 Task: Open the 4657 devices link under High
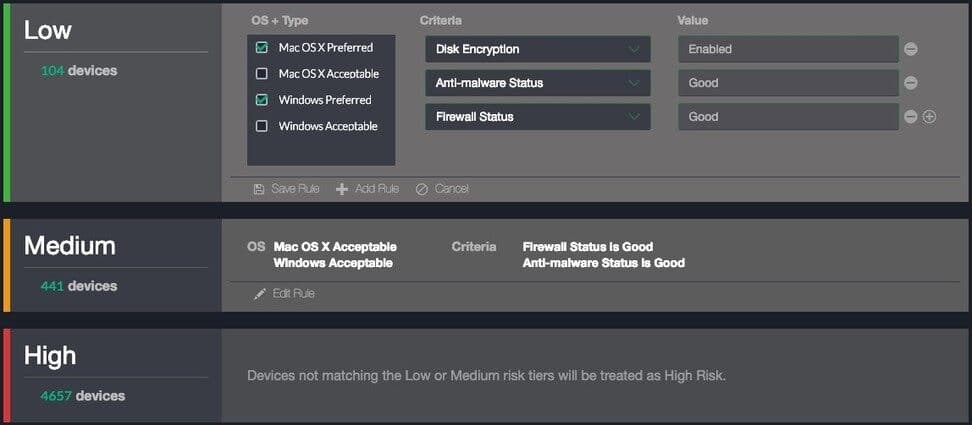83,396
